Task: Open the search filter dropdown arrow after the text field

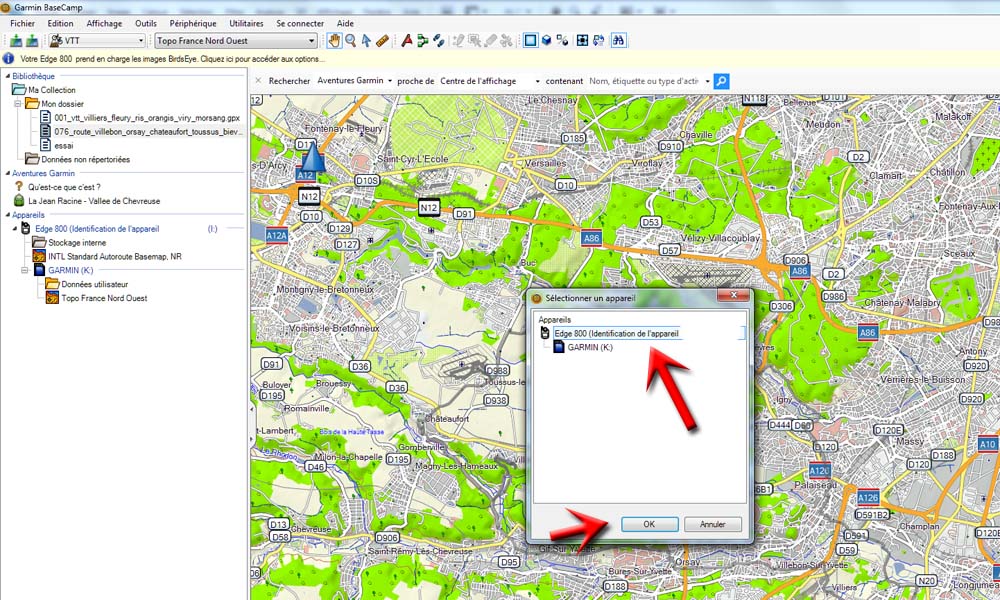Action: click(x=707, y=81)
